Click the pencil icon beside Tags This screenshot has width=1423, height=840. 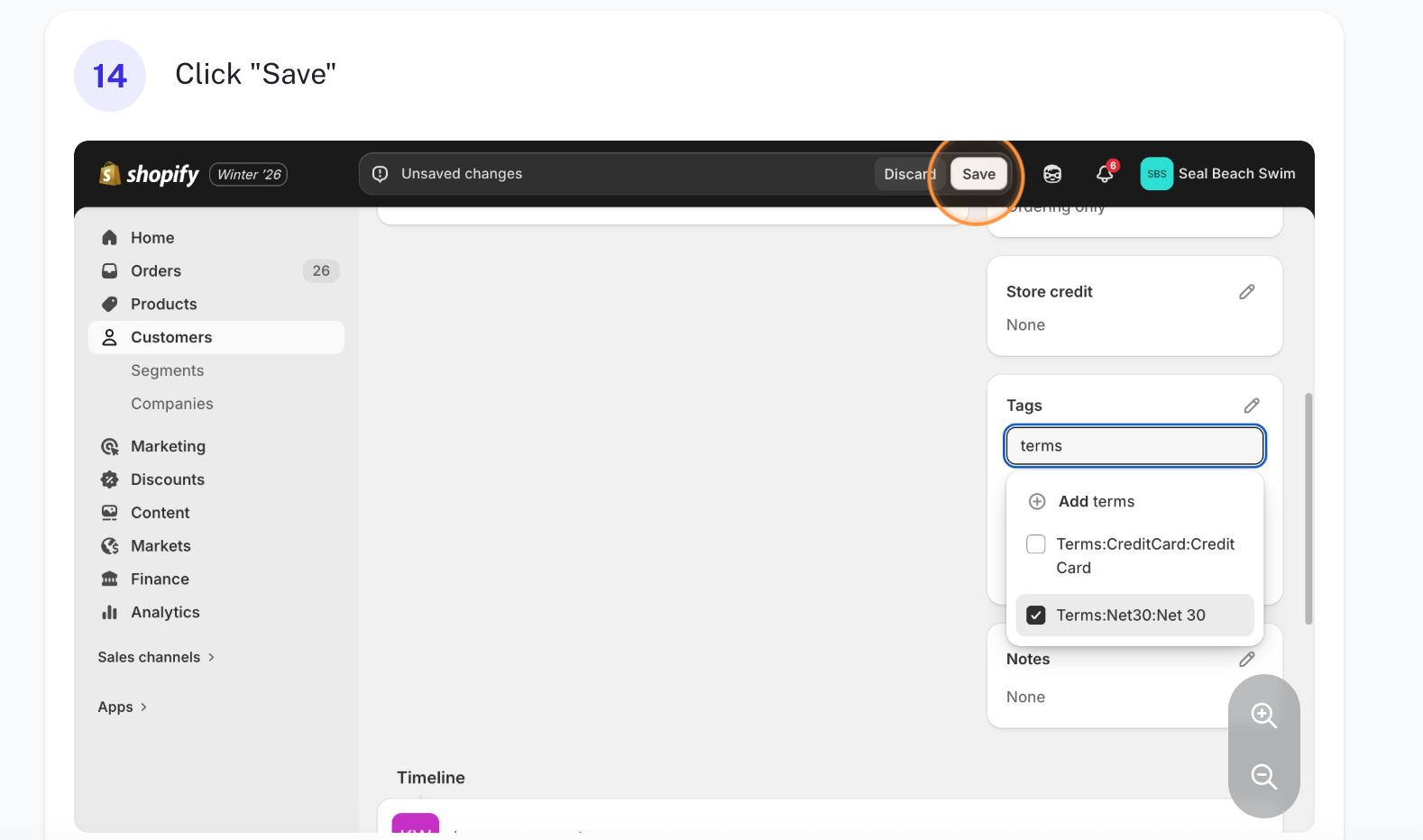(1251, 406)
